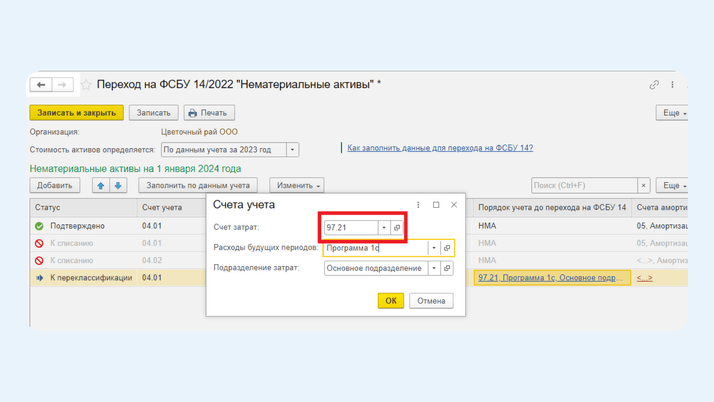The height and width of the screenshot is (402, 714).
Task: Go forward with the right arrow button
Action: 62,85
